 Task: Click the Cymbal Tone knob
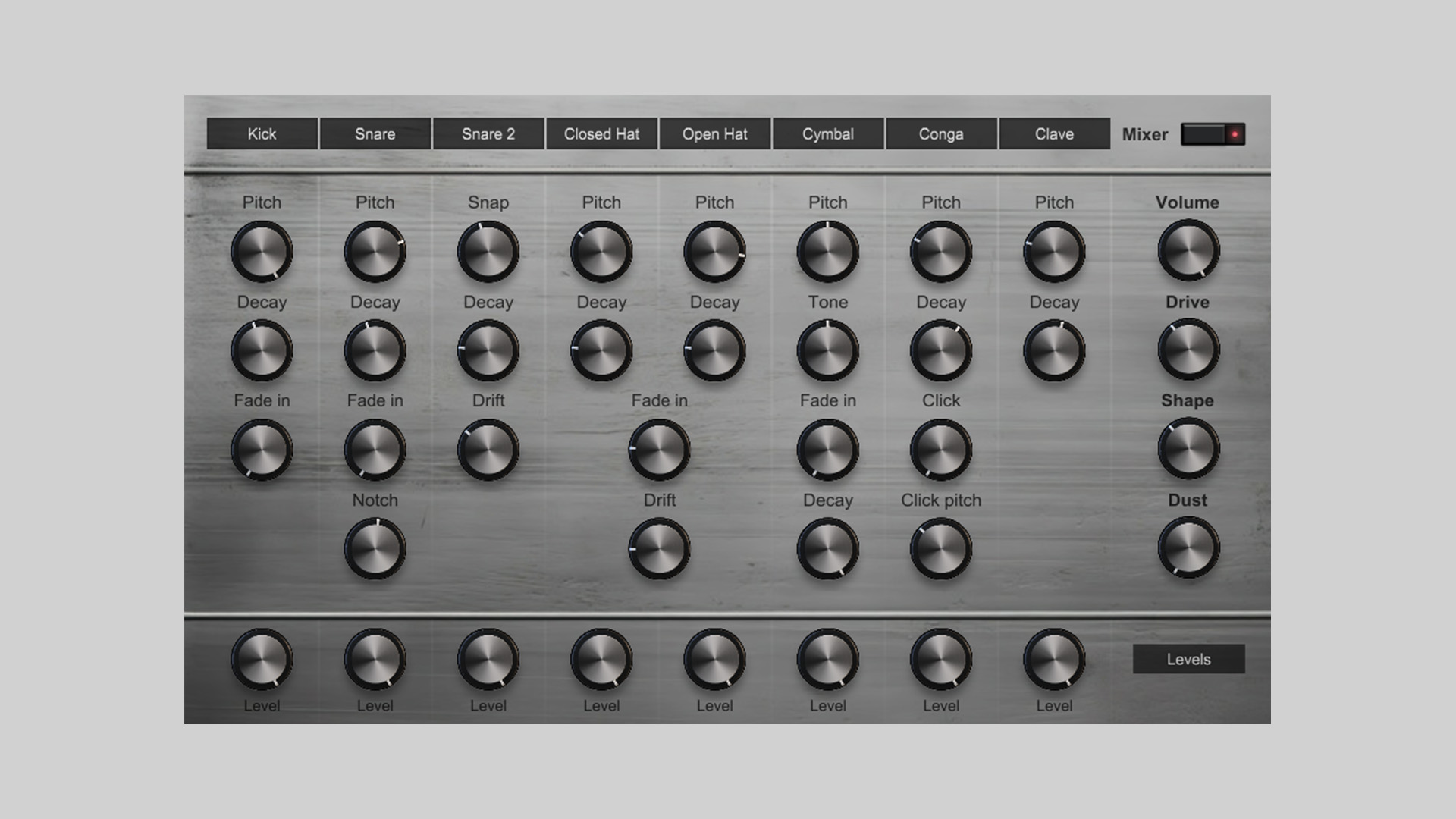pos(827,350)
